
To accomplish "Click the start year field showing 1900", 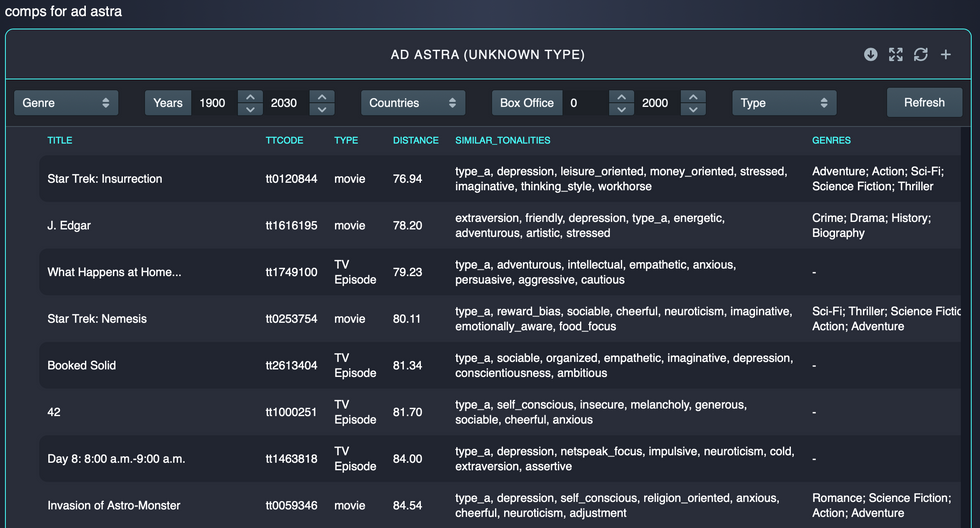I will (x=214, y=102).
